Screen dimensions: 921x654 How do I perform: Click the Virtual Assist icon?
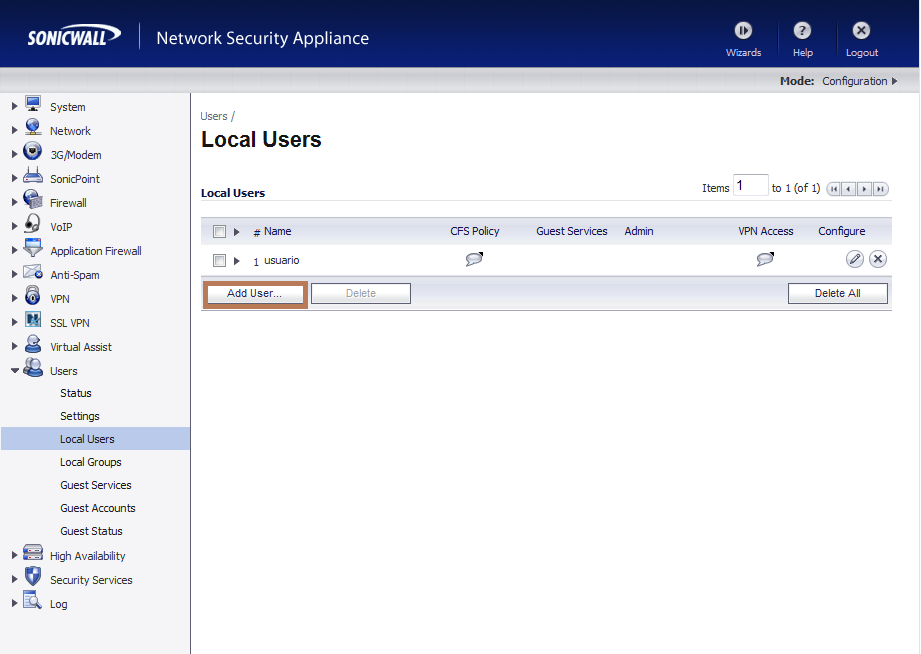click(33, 343)
